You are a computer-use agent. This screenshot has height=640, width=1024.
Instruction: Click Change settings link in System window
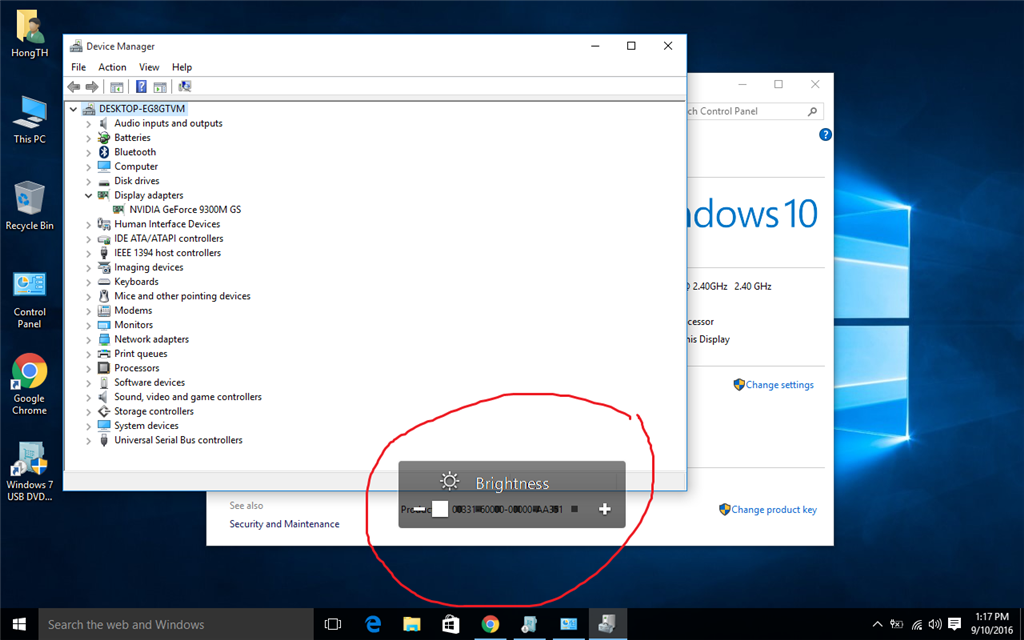[779, 385]
